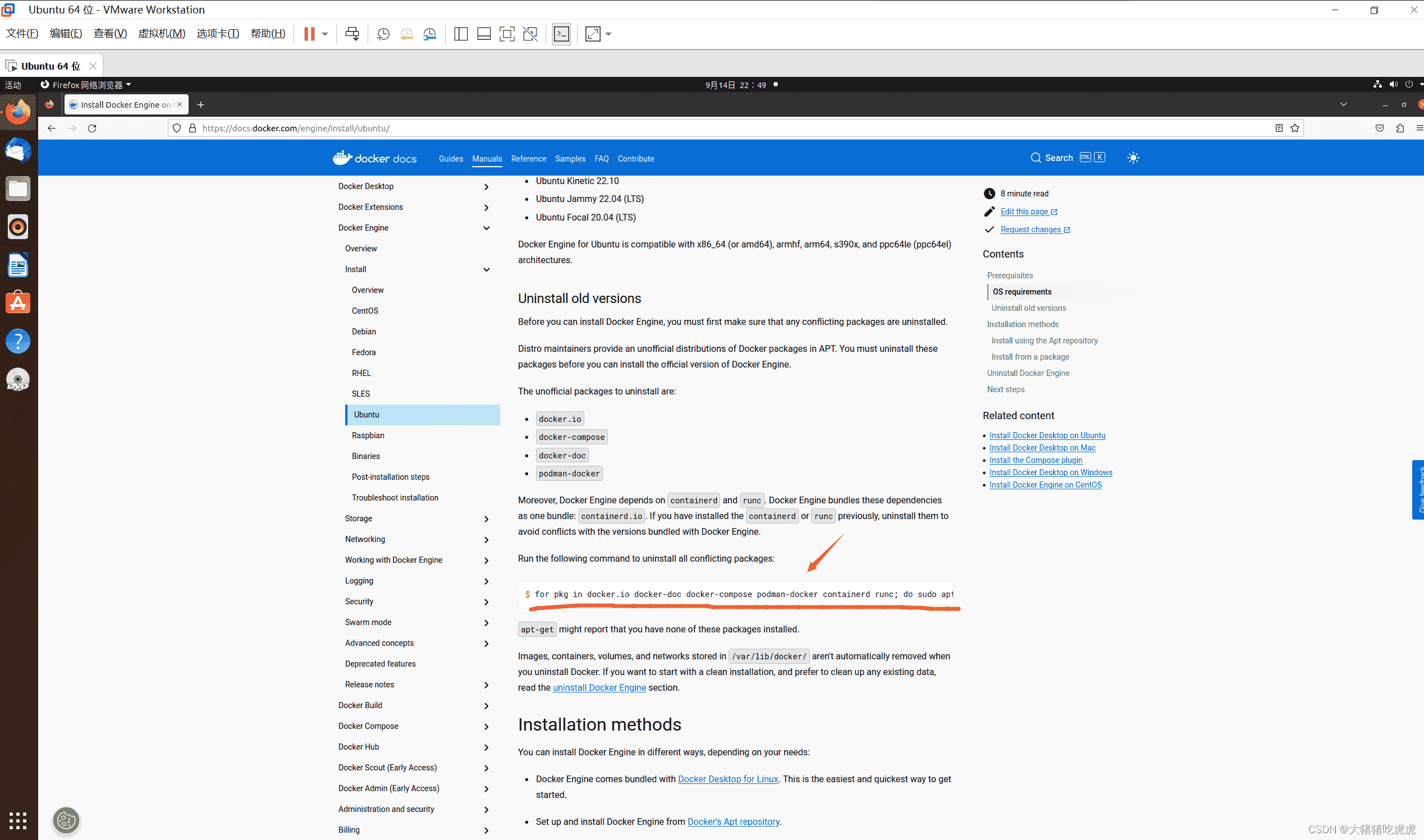1424x840 pixels.
Task: Click the uninstall Docker Engine link
Action: pos(599,688)
